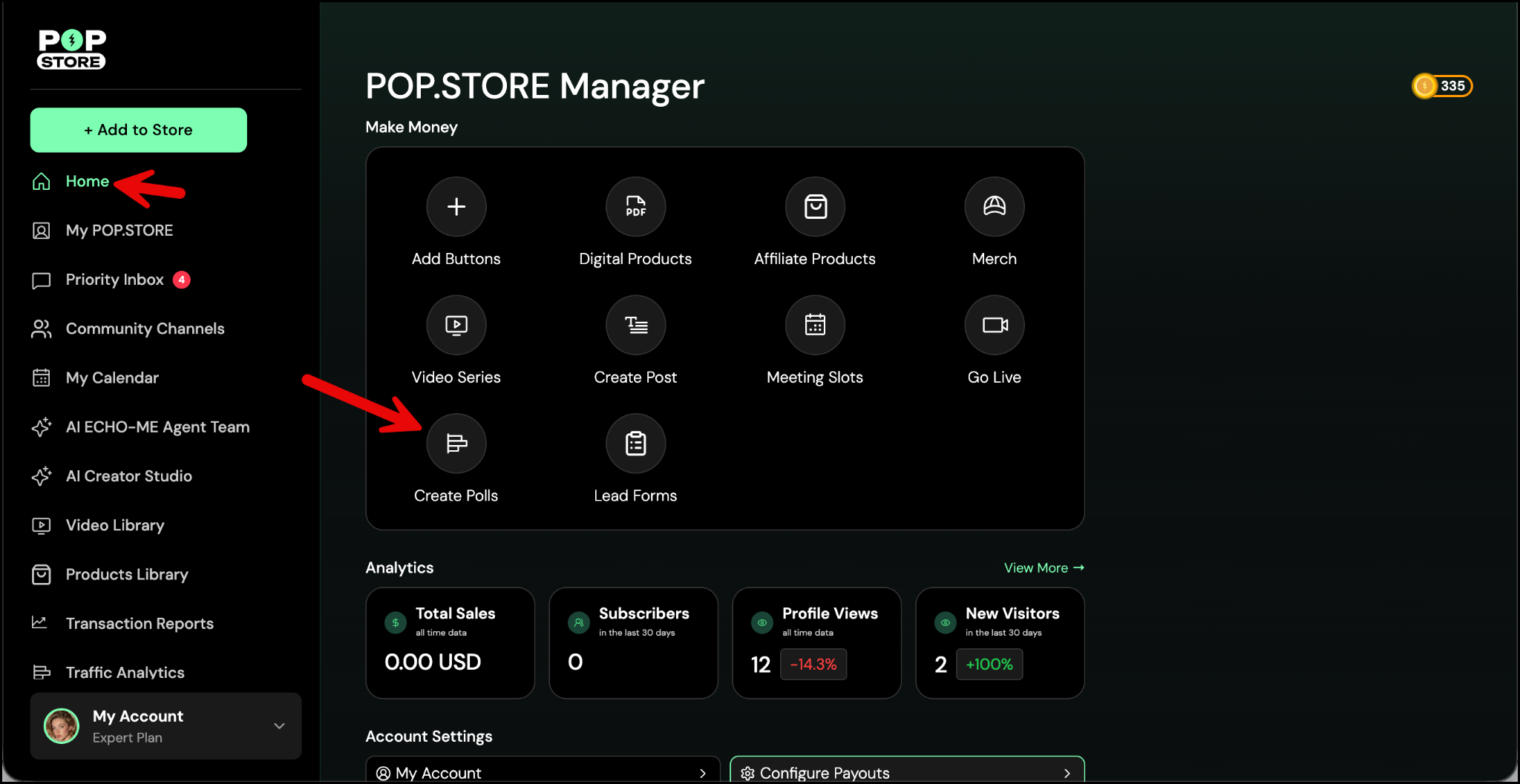
Task: Click the Add Buttons plus icon
Action: pyautogui.click(x=456, y=206)
